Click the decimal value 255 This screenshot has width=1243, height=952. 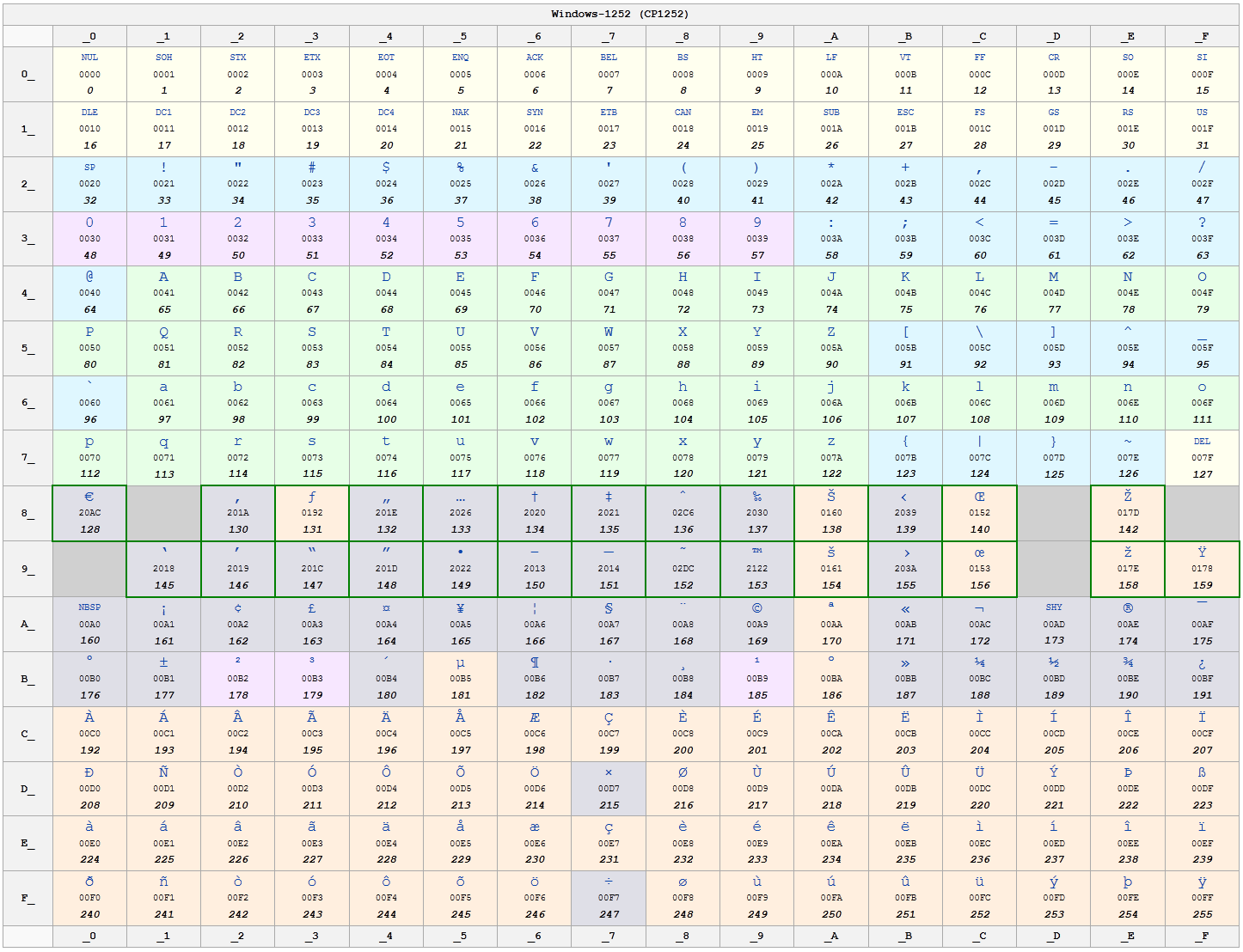point(1202,914)
